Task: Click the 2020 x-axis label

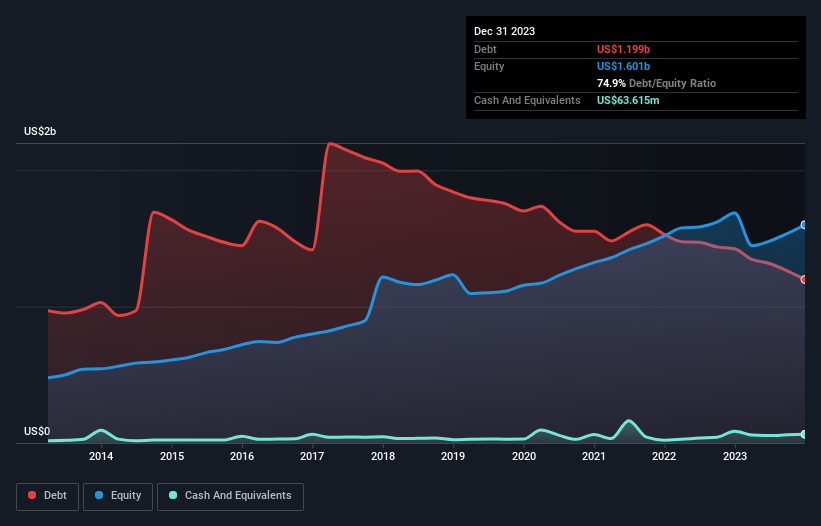Action: pos(524,456)
